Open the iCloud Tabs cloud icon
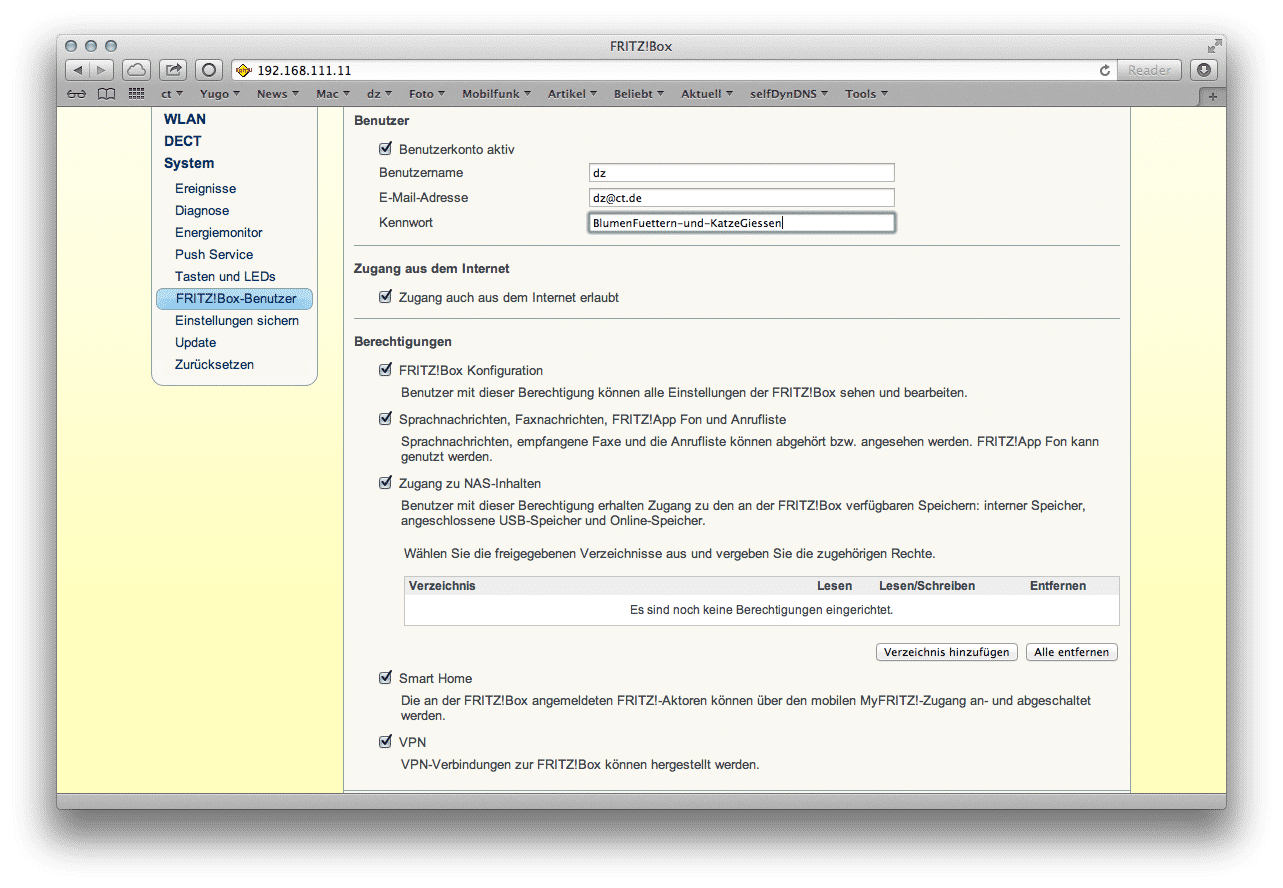Image resolution: width=1283 pixels, height=888 pixels. (136, 70)
